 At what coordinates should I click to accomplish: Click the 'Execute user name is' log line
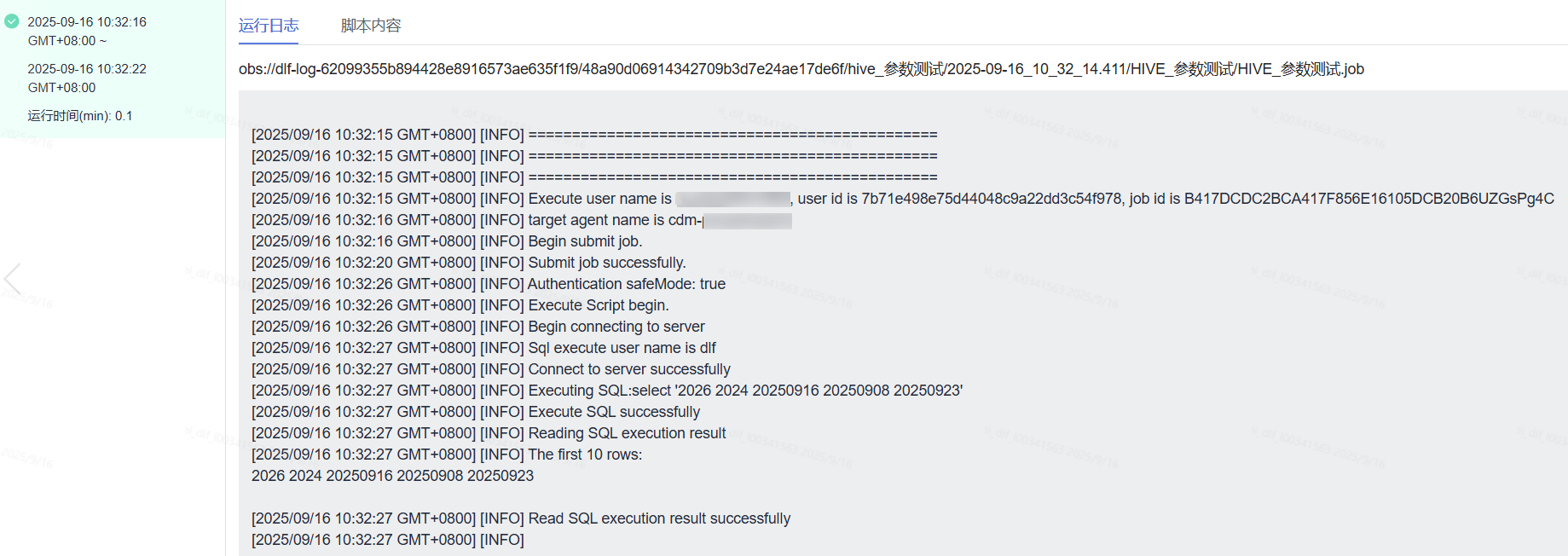[599, 199]
